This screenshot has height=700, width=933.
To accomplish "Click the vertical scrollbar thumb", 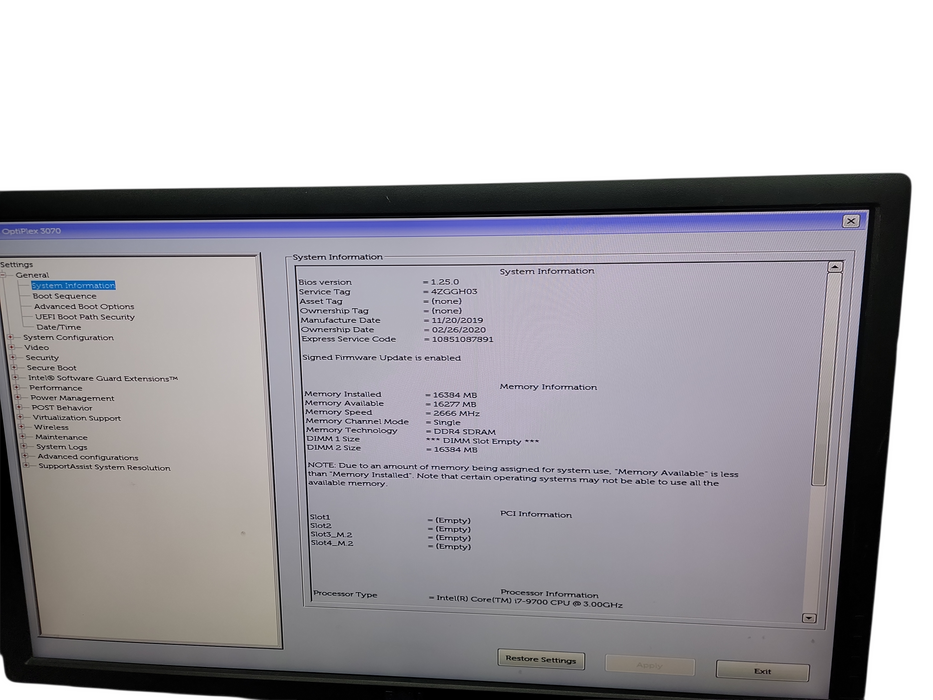I will coord(827,379).
